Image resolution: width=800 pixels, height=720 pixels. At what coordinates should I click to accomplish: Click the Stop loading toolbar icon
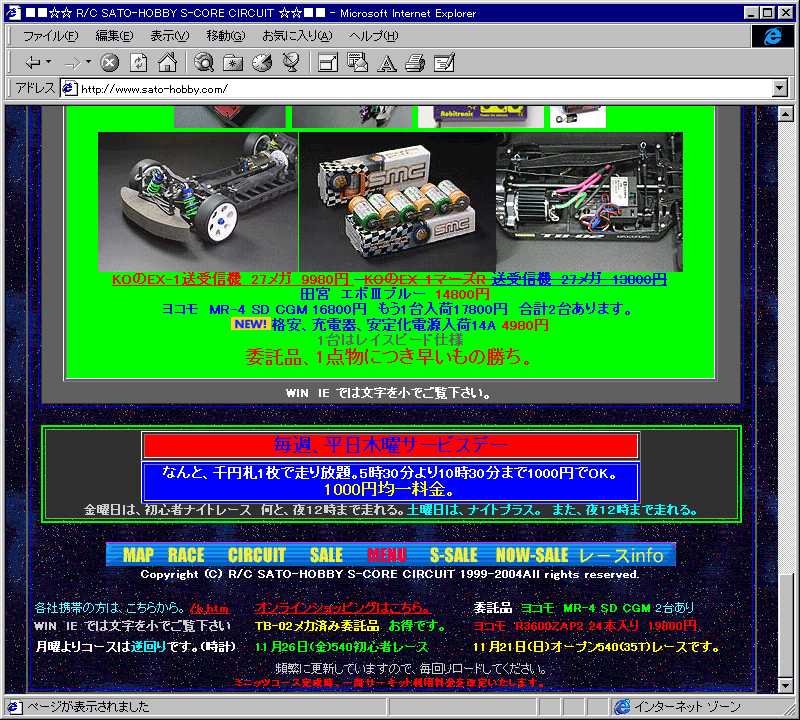click(x=109, y=63)
